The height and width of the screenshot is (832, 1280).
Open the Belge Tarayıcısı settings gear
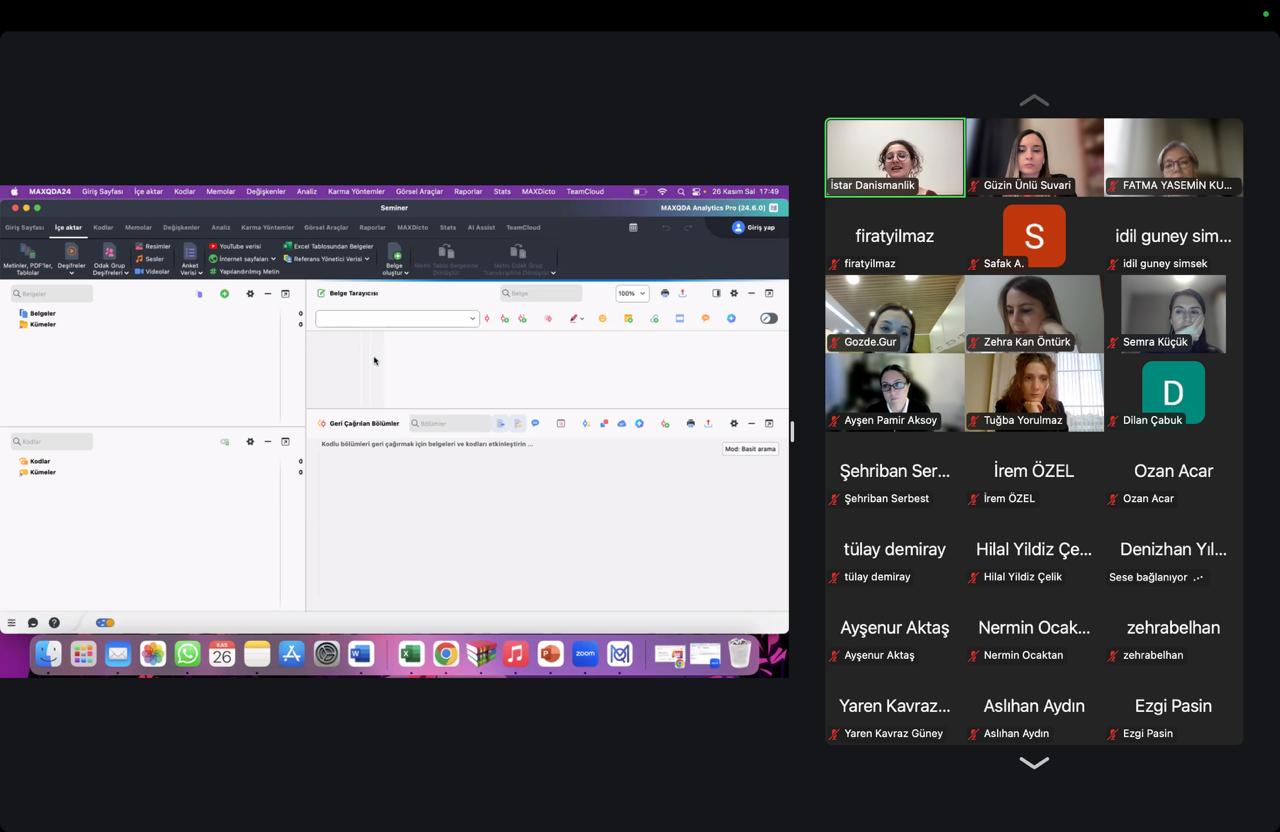coord(734,293)
